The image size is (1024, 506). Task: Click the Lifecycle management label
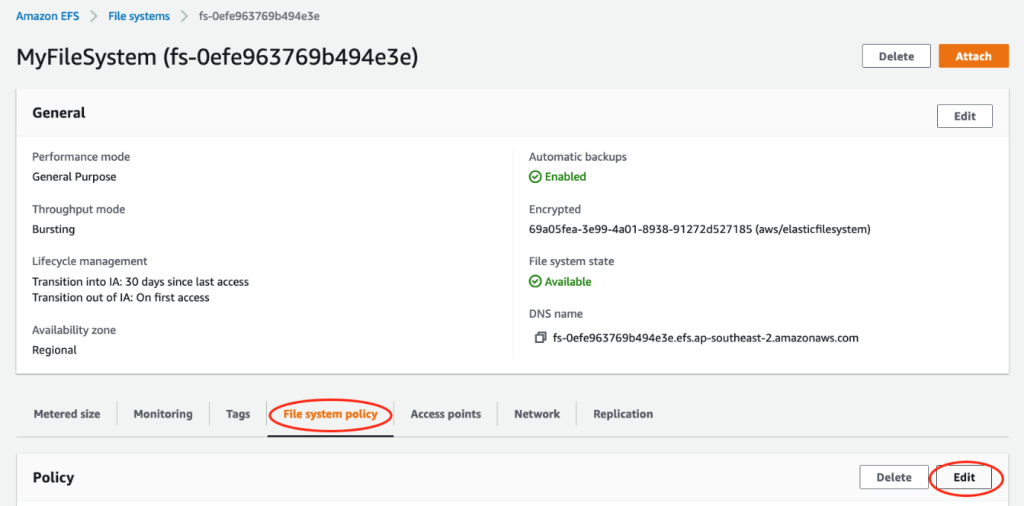tap(89, 261)
